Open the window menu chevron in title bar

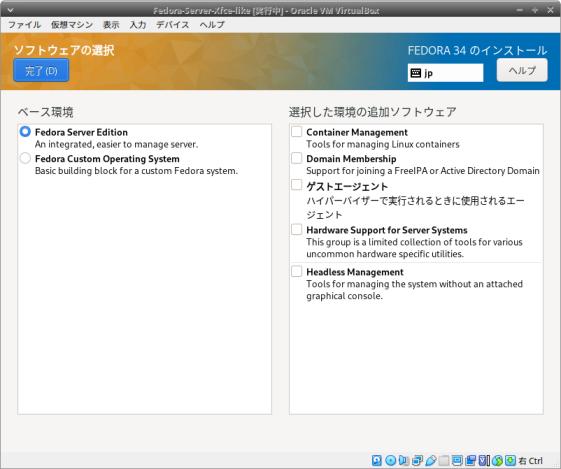point(10,10)
